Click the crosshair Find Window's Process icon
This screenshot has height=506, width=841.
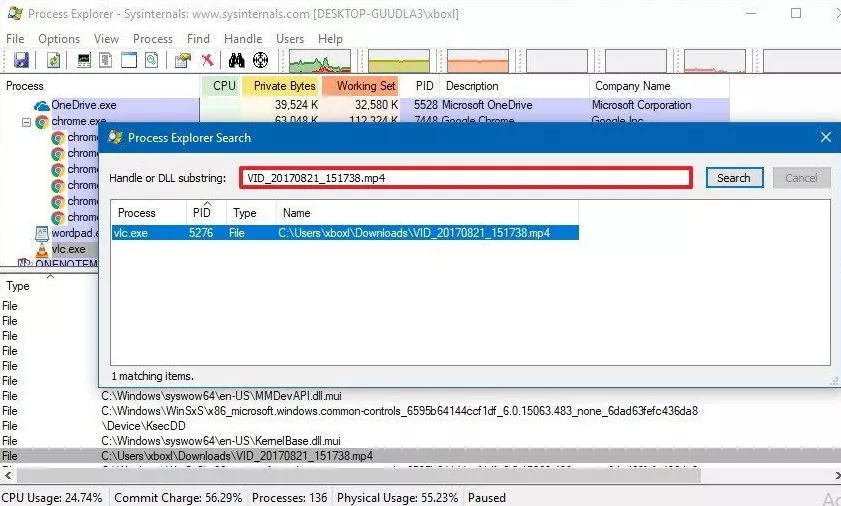261,60
